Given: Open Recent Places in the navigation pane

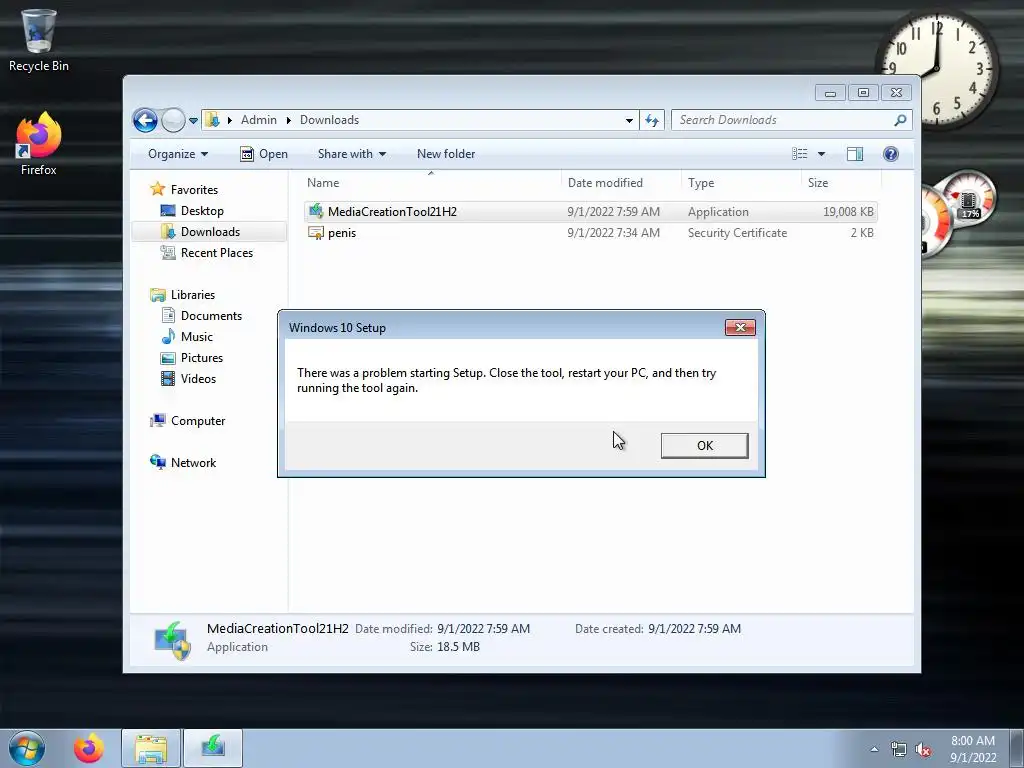Looking at the screenshot, I should click(x=217, y=253).
